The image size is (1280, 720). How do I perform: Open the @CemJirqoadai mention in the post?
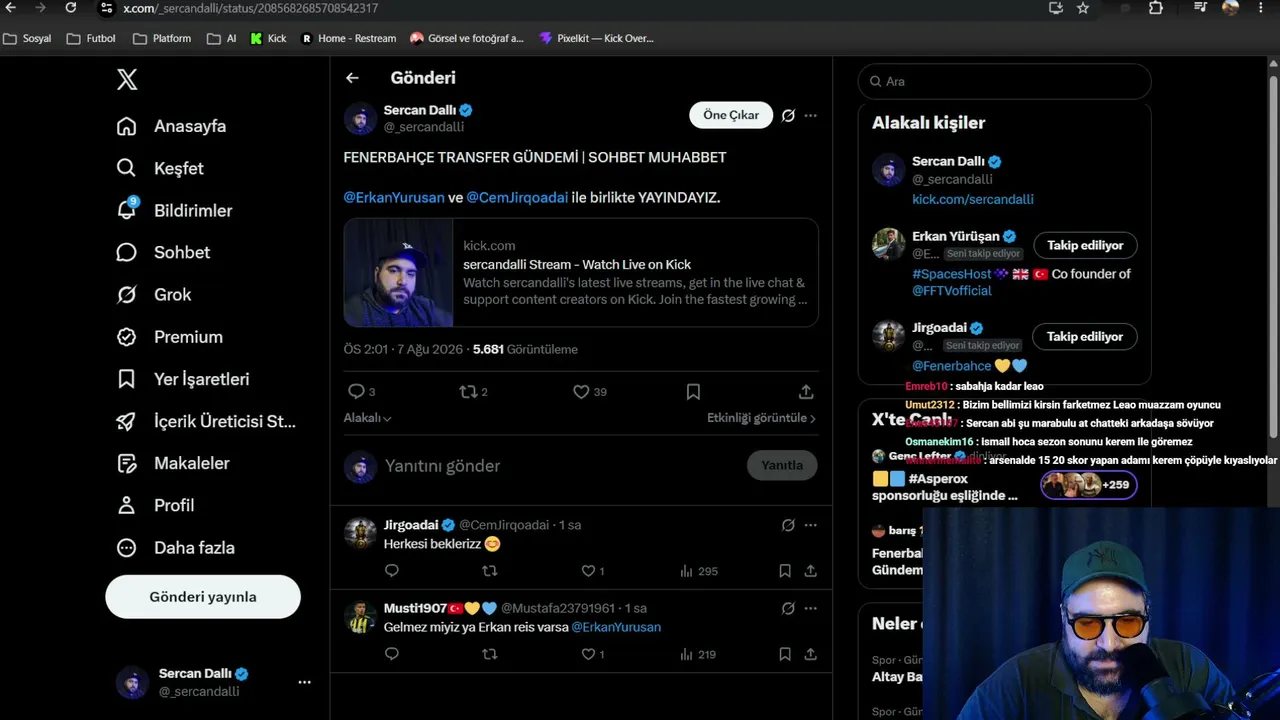[517, 198]
